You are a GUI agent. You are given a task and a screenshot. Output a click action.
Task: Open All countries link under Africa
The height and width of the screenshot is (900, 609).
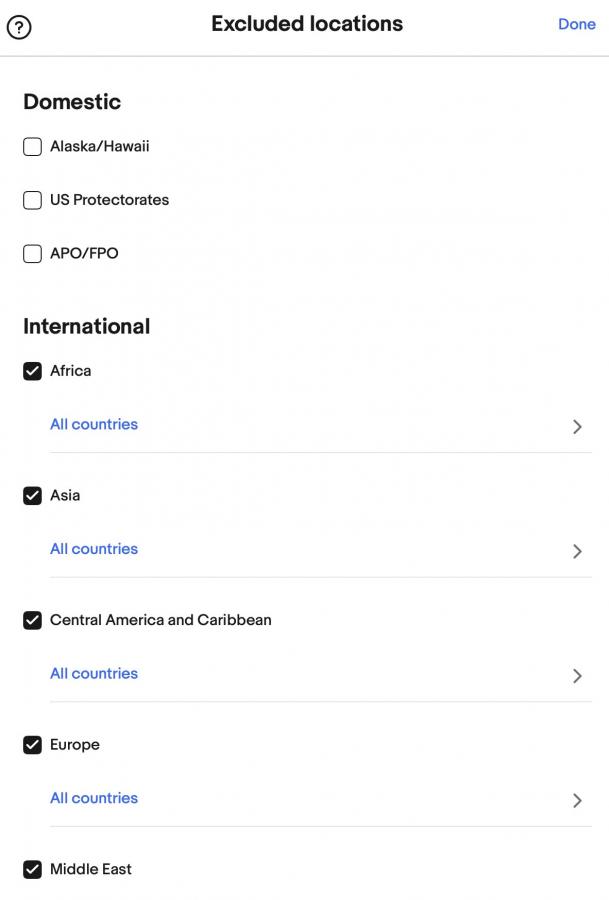94,424
